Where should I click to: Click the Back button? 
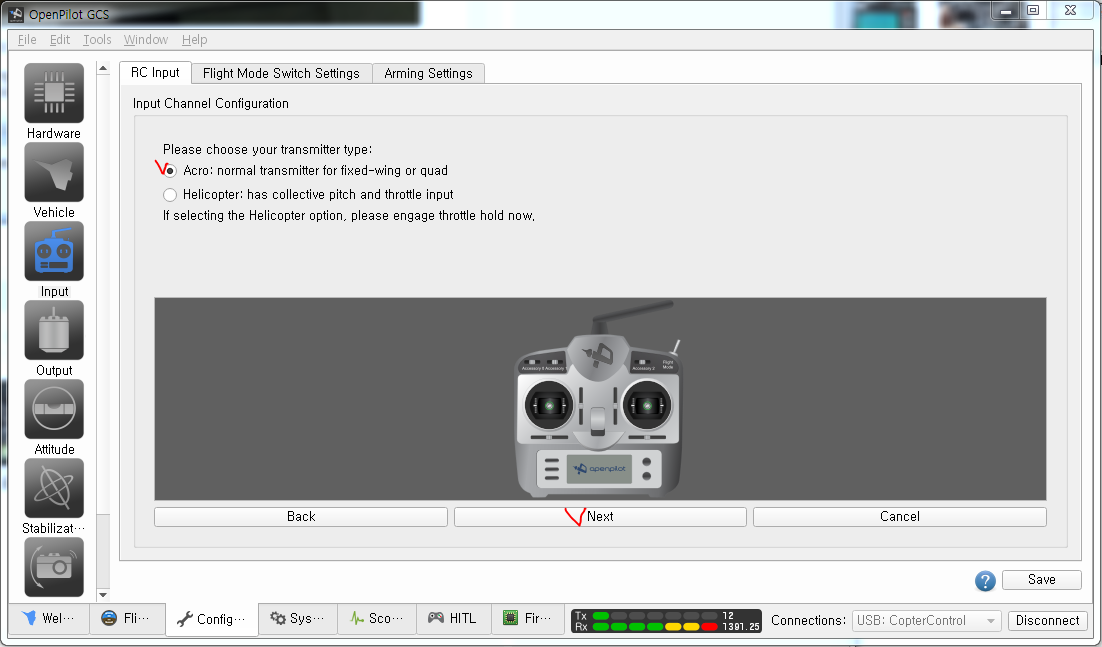[x=301, y=516]
